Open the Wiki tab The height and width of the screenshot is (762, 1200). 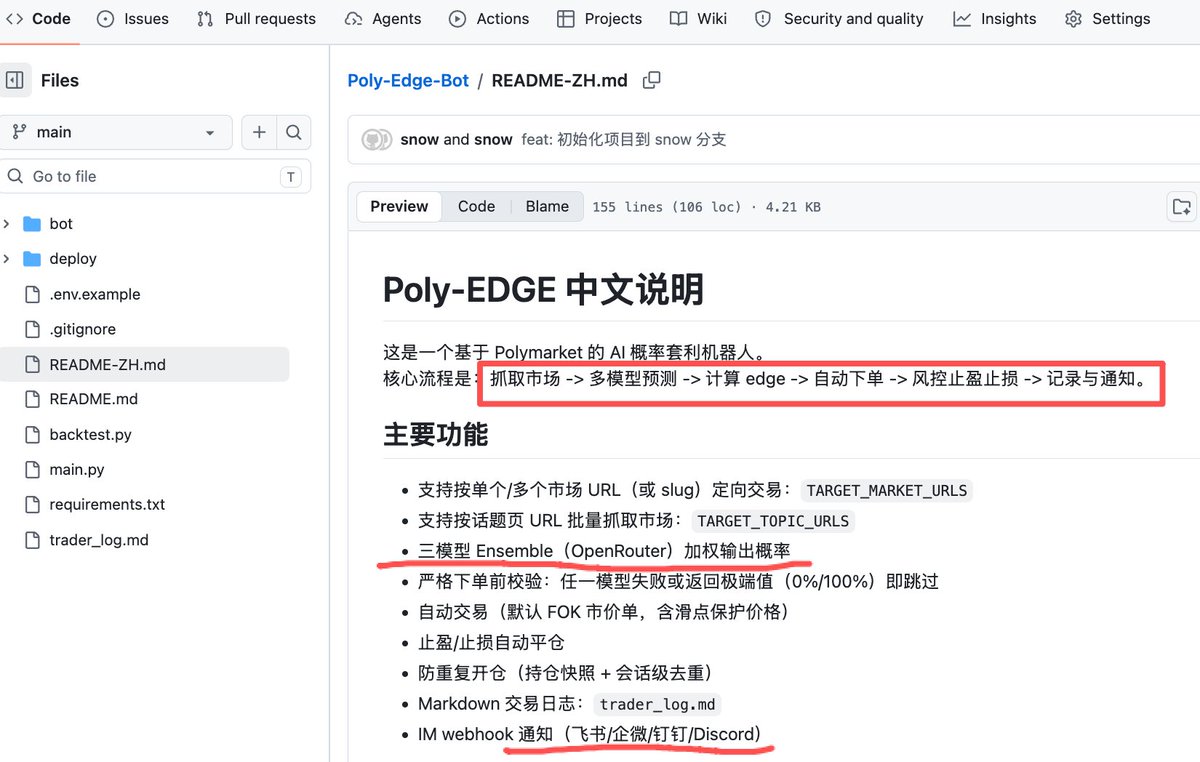[699, 18]
